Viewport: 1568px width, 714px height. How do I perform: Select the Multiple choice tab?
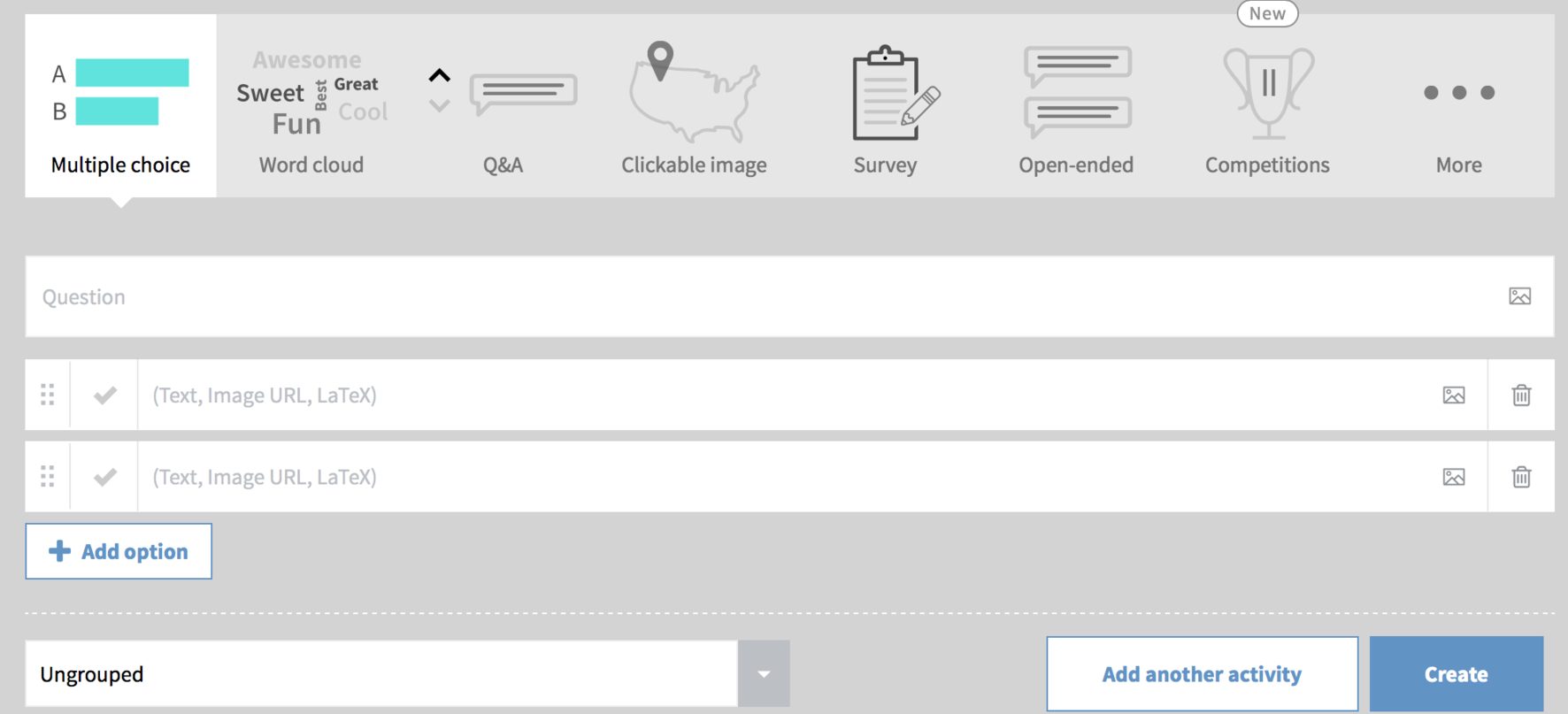pos(121,106)
